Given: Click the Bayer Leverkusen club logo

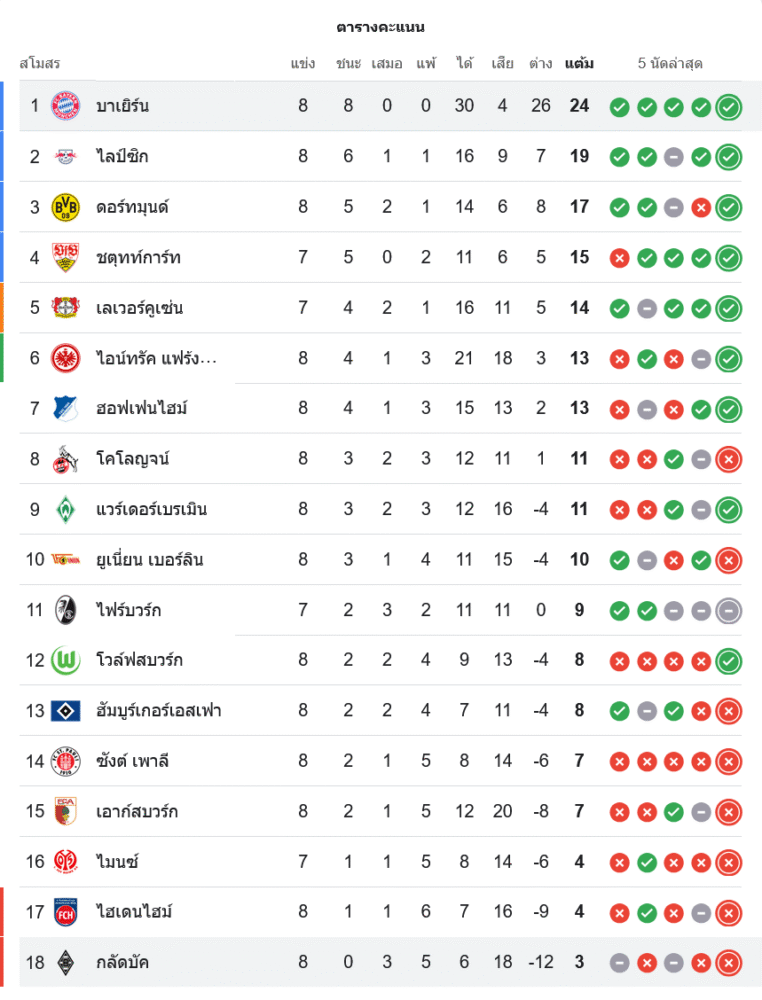Looking at the screenshot, I should point(65,307).
